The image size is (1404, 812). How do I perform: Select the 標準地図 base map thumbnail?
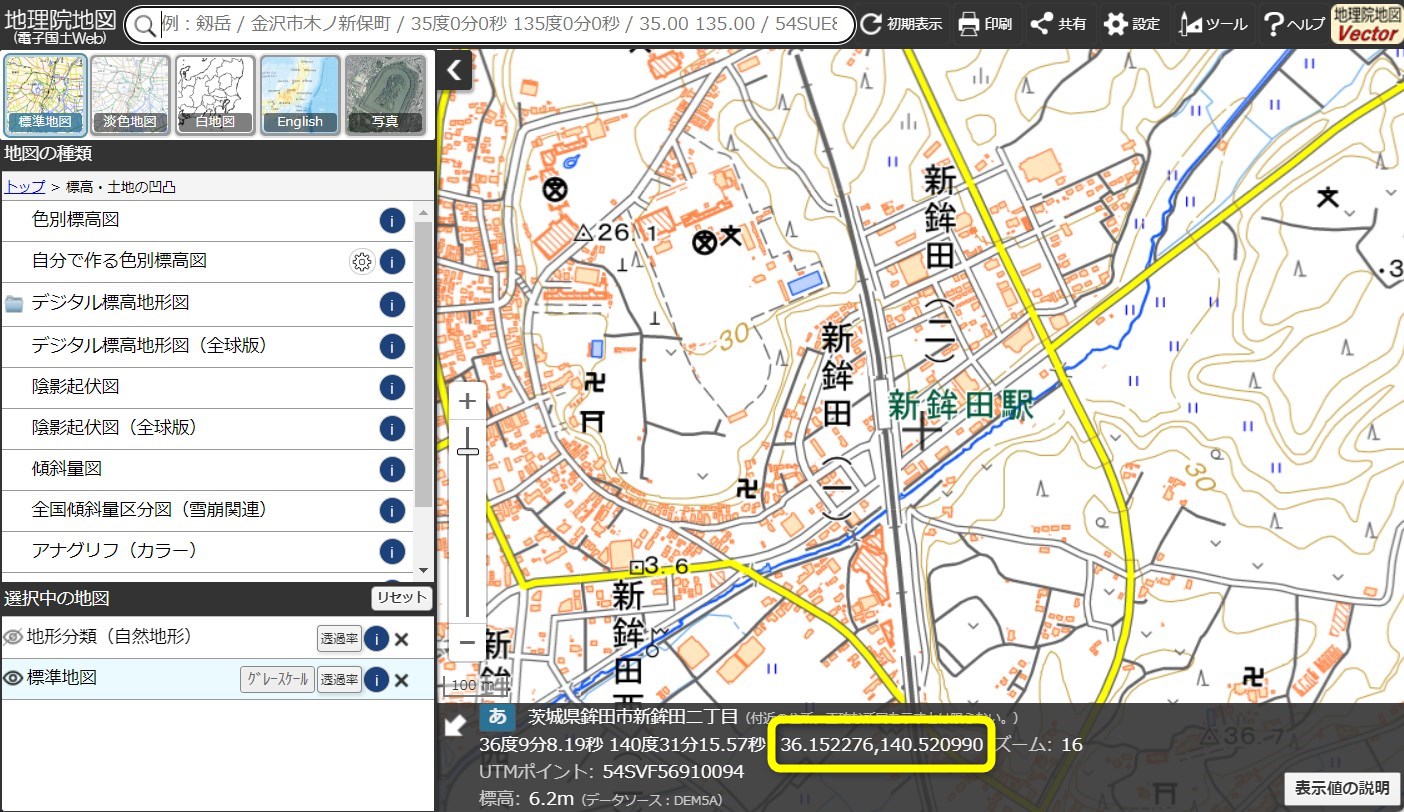44,95
